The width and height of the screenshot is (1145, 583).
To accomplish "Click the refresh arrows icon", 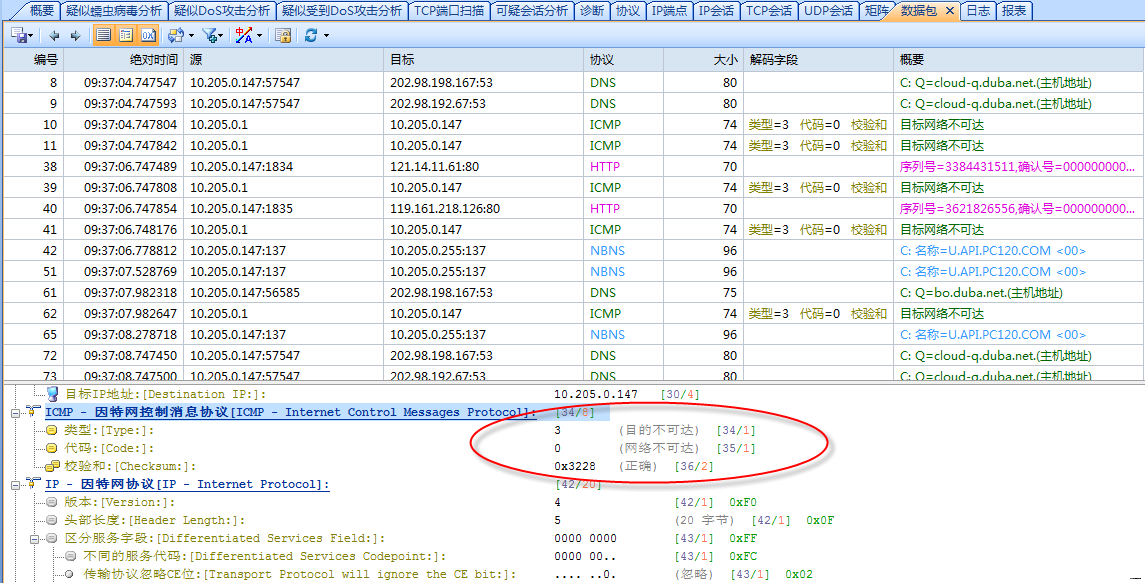I will (311, 35).
